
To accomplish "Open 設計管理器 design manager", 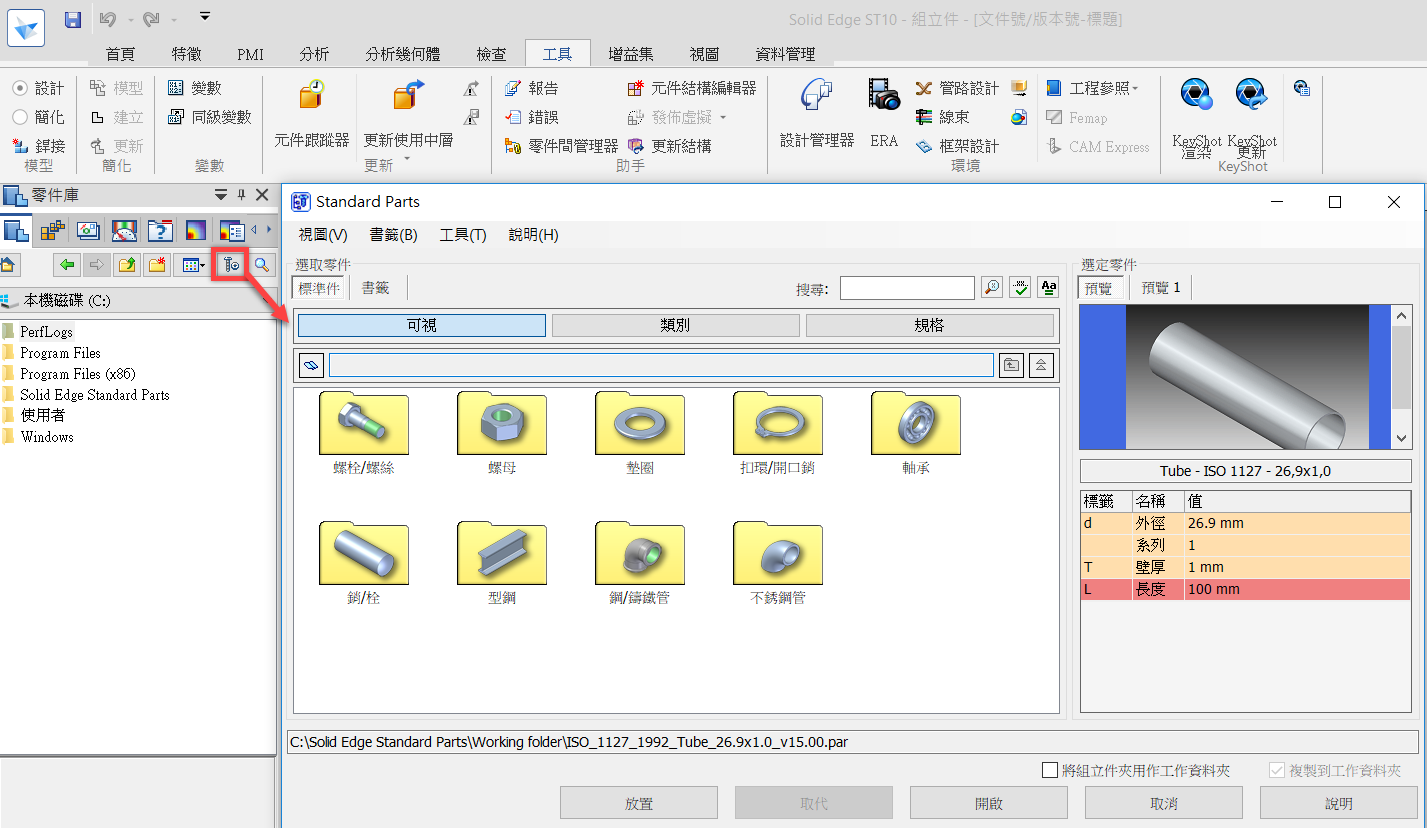I will [817, 113].
